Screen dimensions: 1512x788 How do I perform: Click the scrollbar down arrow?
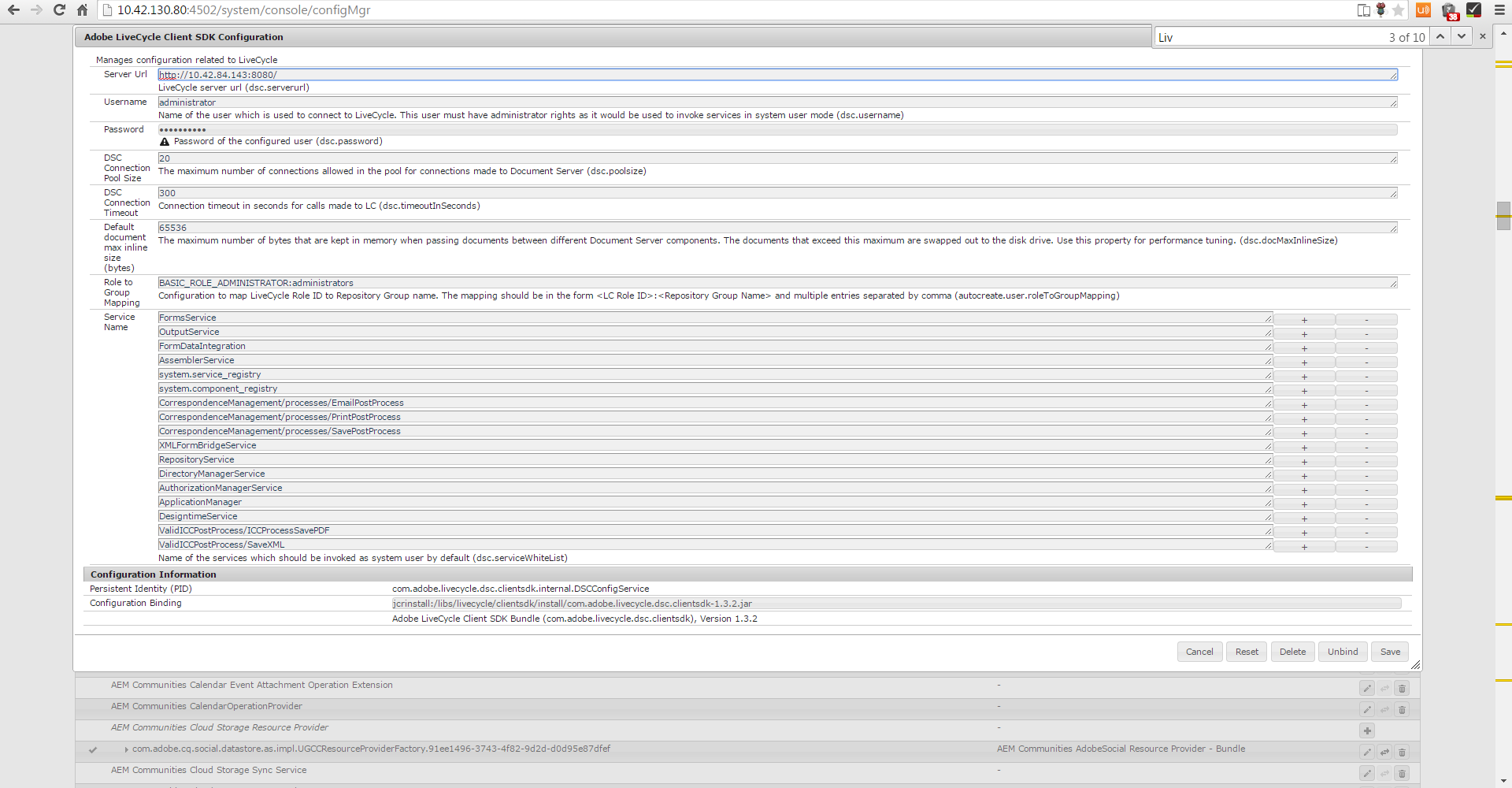coord(1503,782)
